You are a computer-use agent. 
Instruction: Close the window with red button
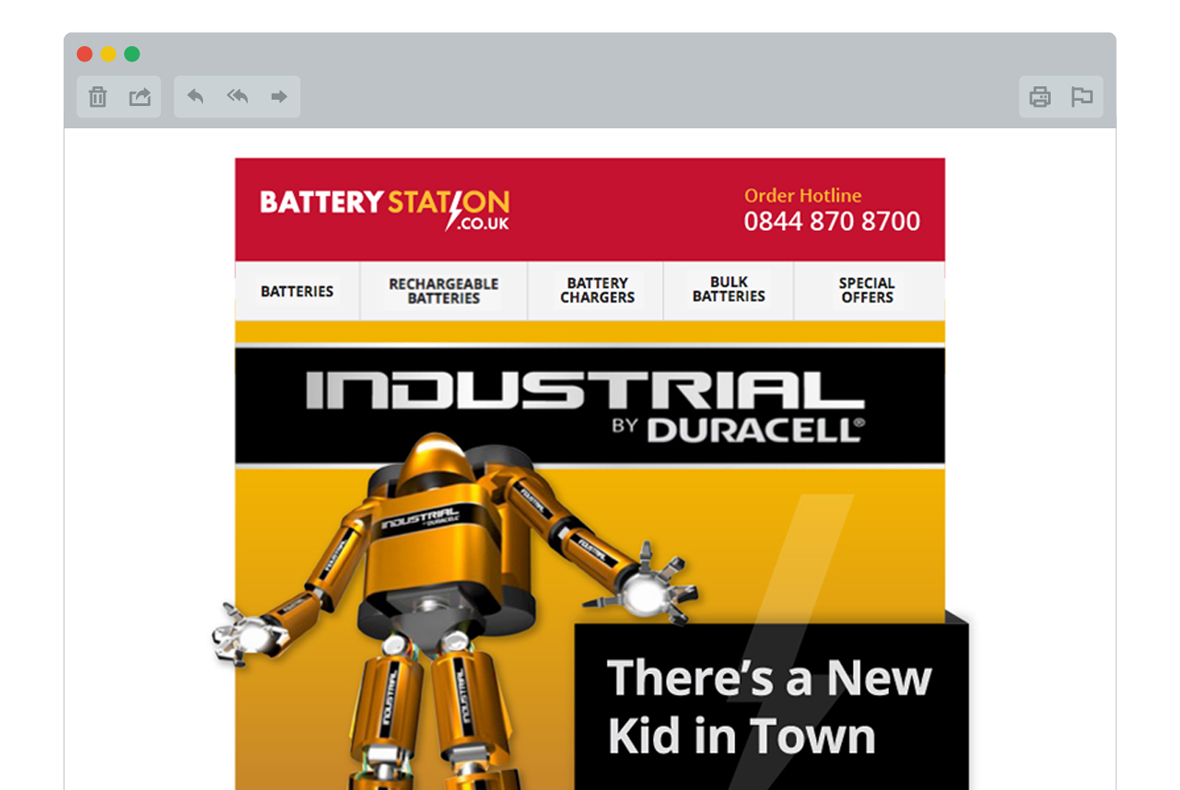(x=85, y=54)
